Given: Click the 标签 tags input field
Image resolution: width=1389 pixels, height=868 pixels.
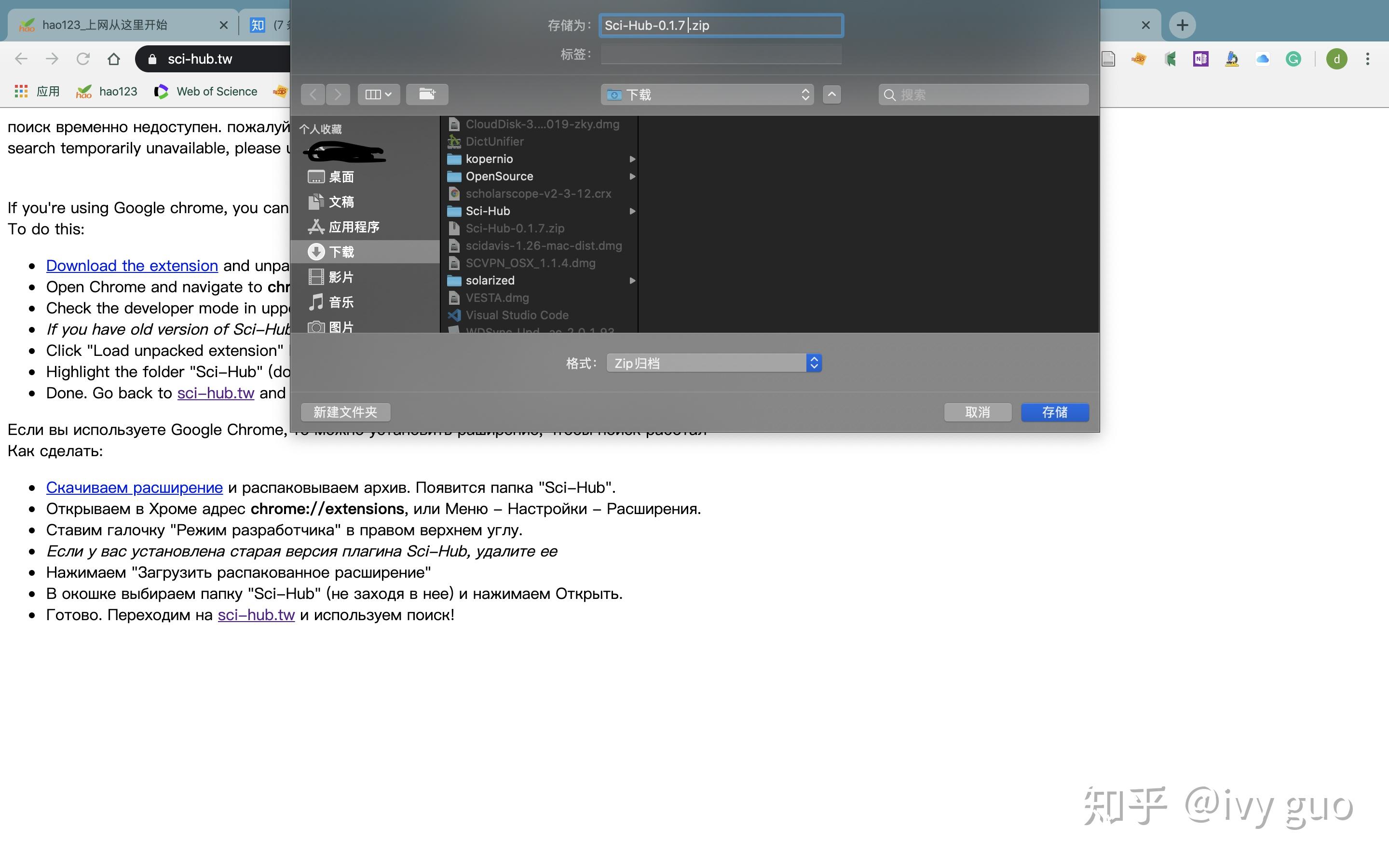Looking at the screenshot, I should click(721, 54).
